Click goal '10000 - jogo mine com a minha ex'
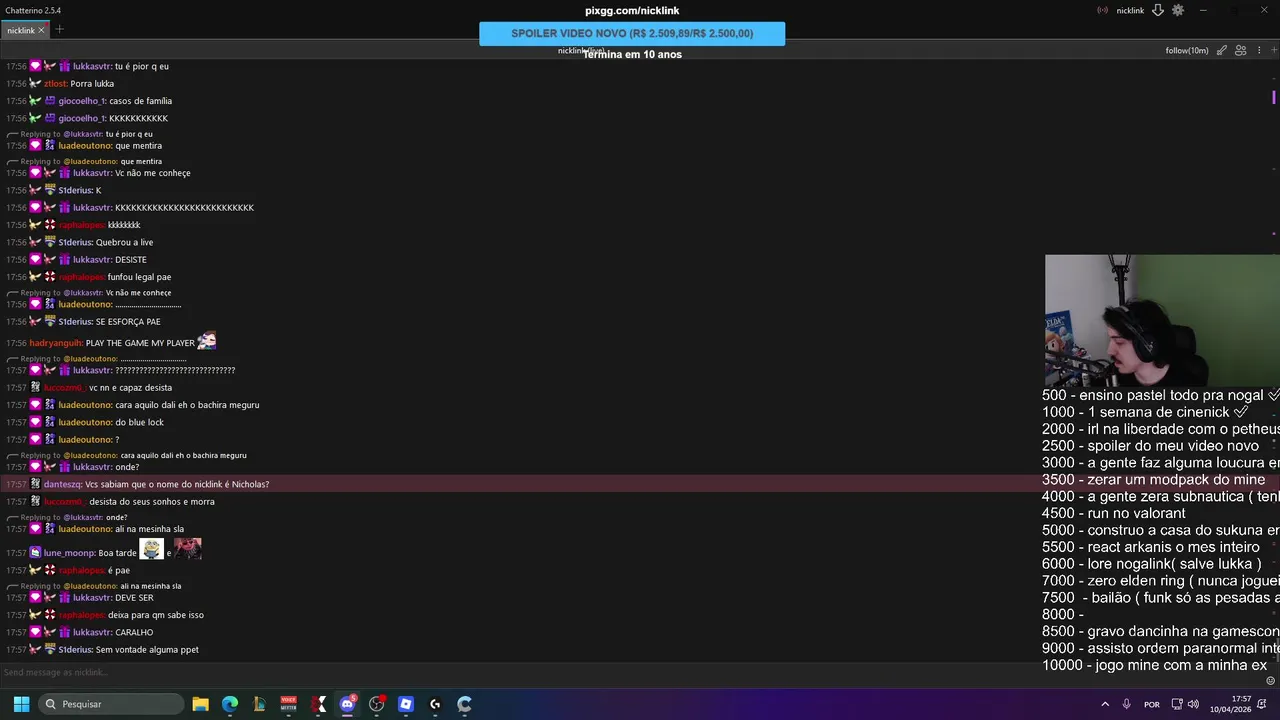The image size is (1280, 720). pos(1154,665)
